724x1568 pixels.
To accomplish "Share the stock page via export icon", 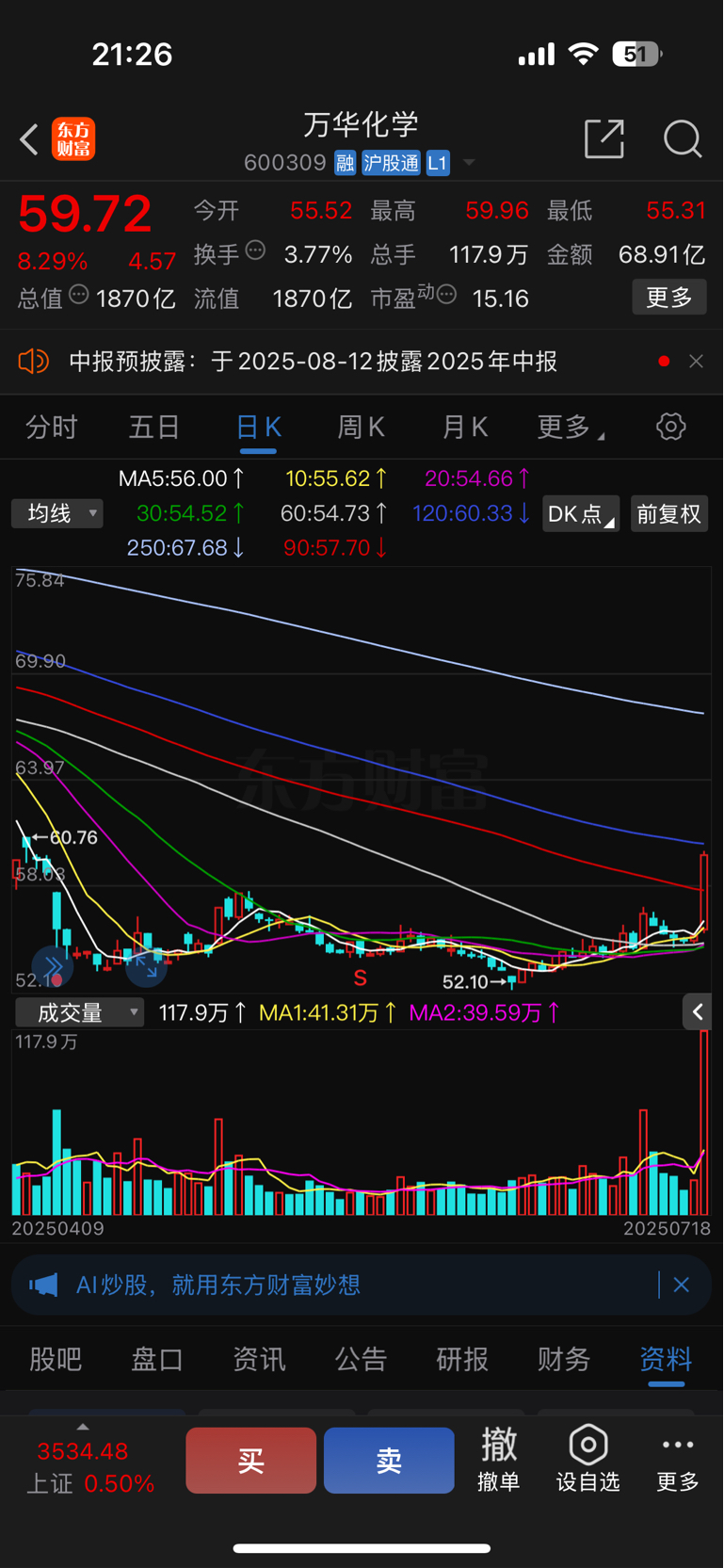I will coord(604,138).
